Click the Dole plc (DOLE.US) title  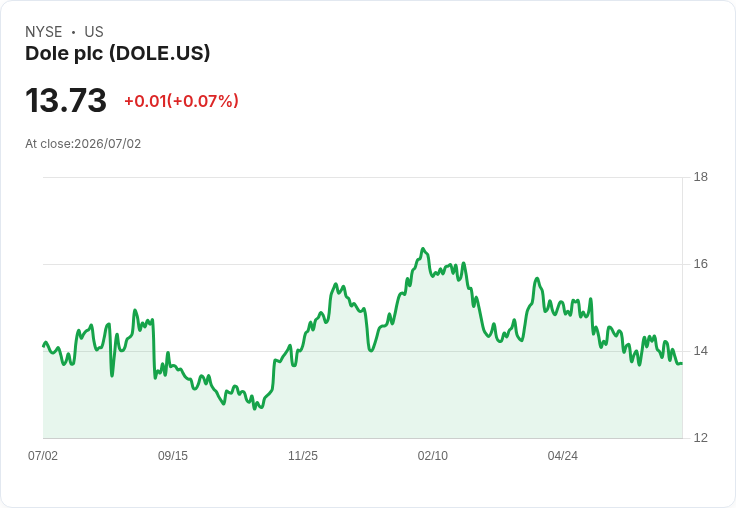coord(117,54)
